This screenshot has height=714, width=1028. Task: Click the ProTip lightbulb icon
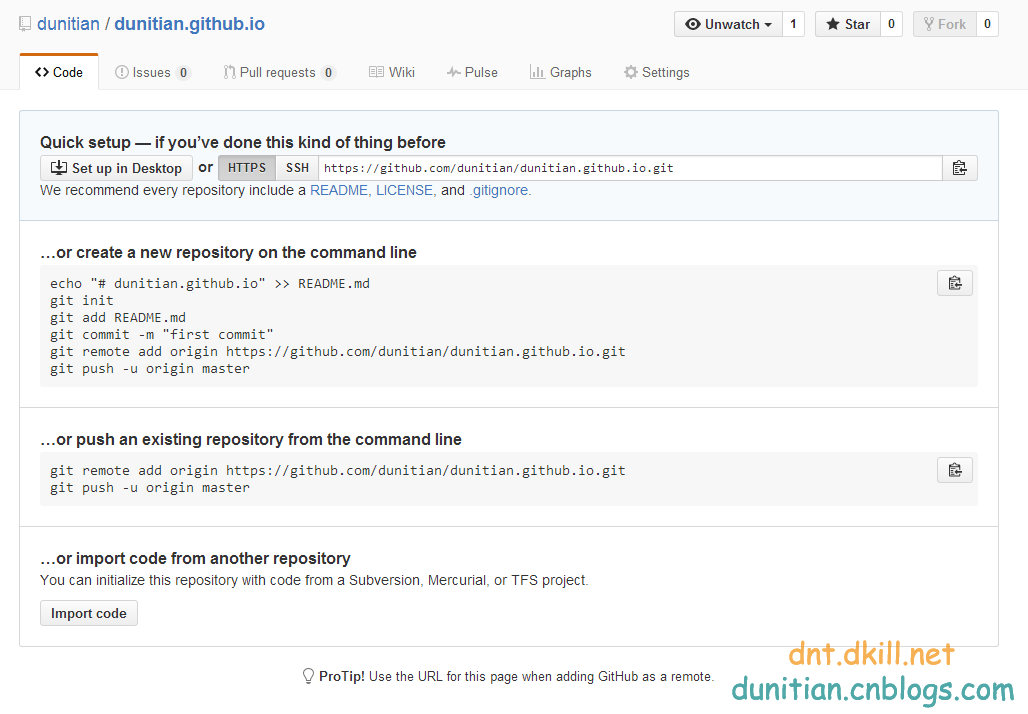pos(308,676)
